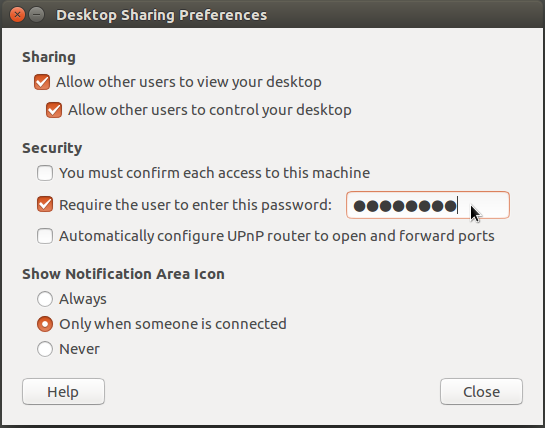The width and height of the screenshot is (545, 428).
Task: Select the Never radio button
Action: pyautogui.click(x=45, y=349)
